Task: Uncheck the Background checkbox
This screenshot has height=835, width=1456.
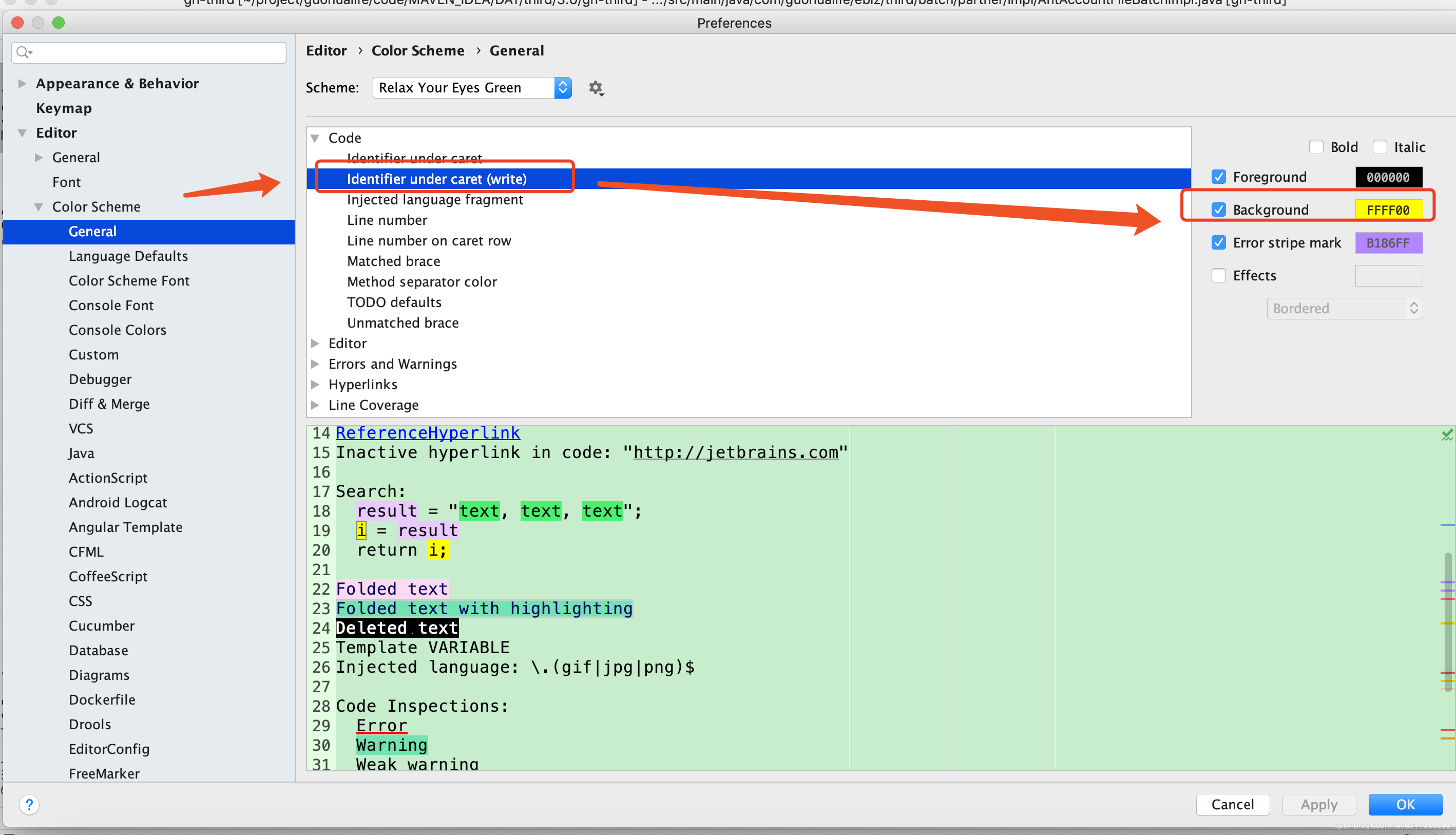Action: click(x=1219, y=210)
